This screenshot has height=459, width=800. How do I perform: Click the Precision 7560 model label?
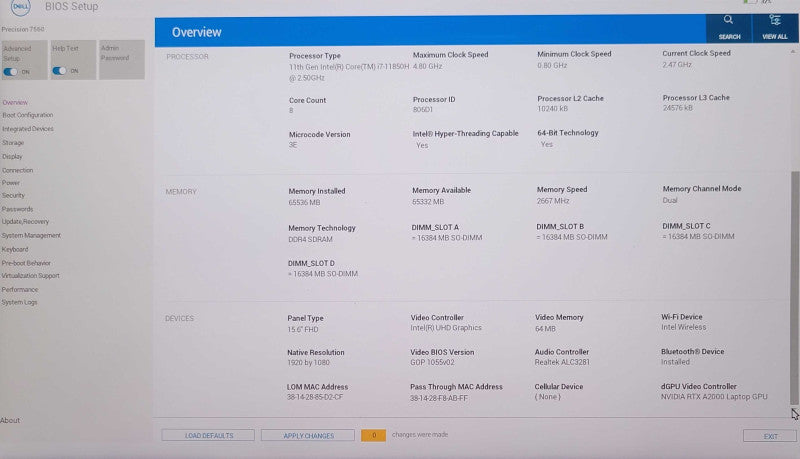pos(23,30)
